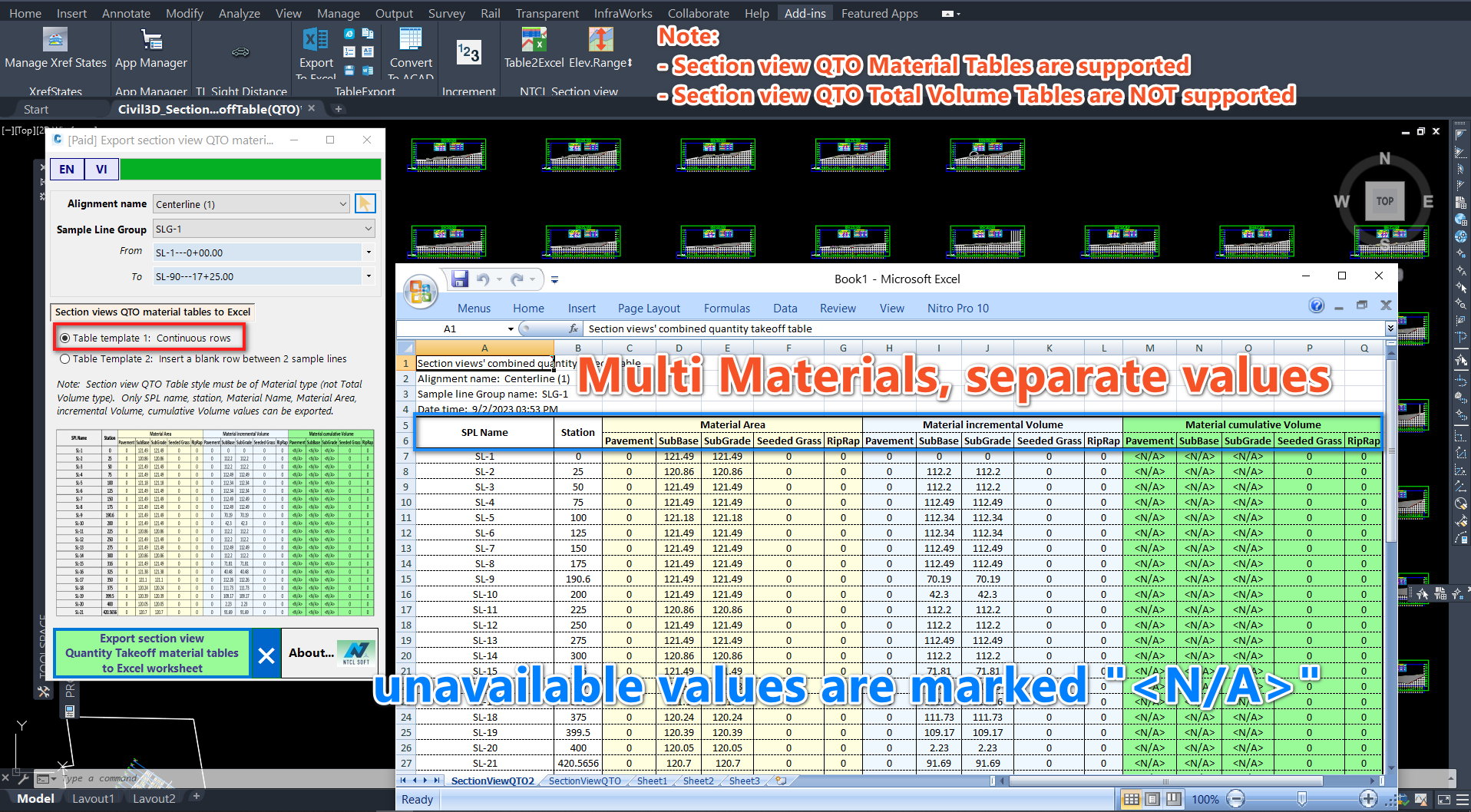
Task: Run the Table2Excel section view tool
Action: tap(534, 49)
